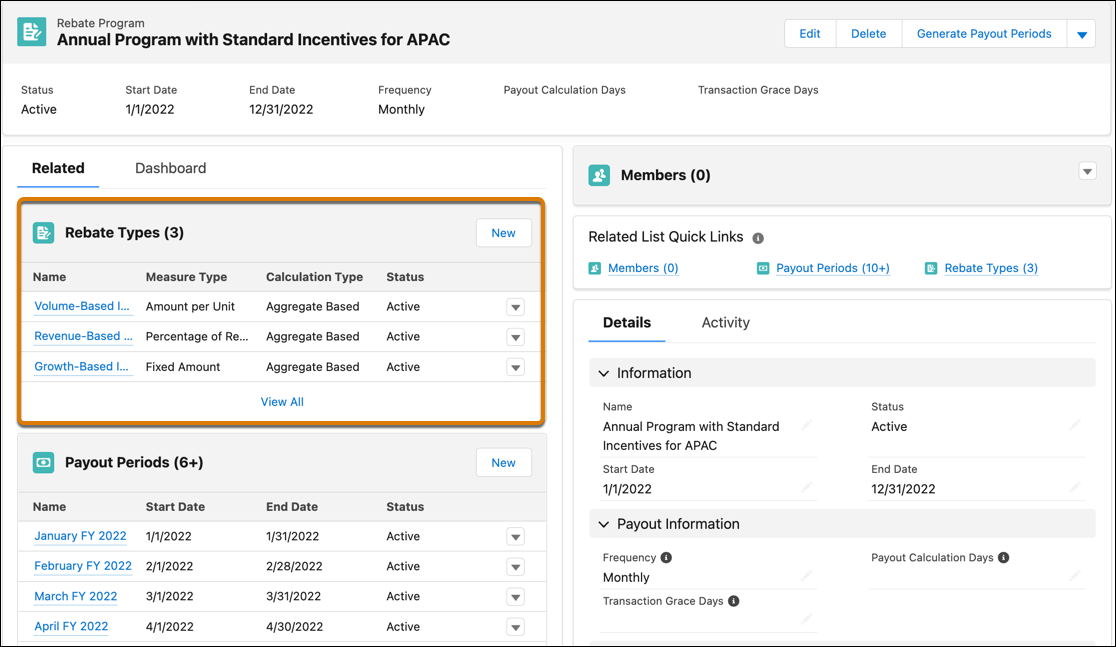1116x647 pixels.
Task: Click the Generate Payout Periods button
Action: [984, 33]
